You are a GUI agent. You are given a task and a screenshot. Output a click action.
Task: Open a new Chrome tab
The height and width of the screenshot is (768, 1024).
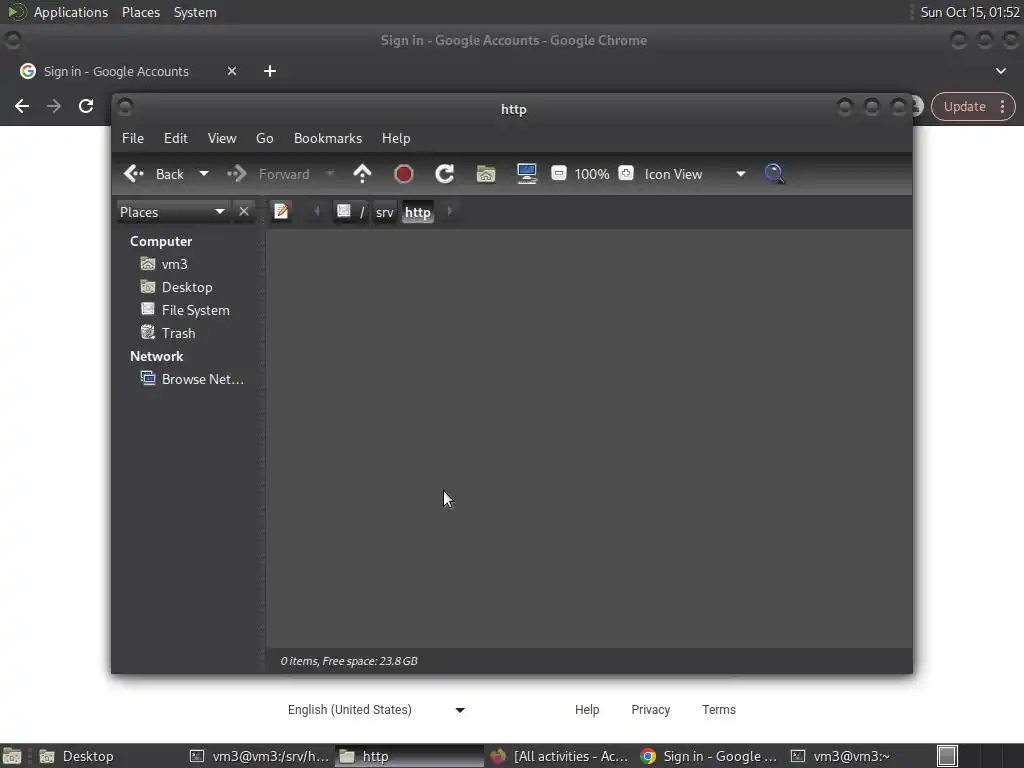tap(270, 71)
